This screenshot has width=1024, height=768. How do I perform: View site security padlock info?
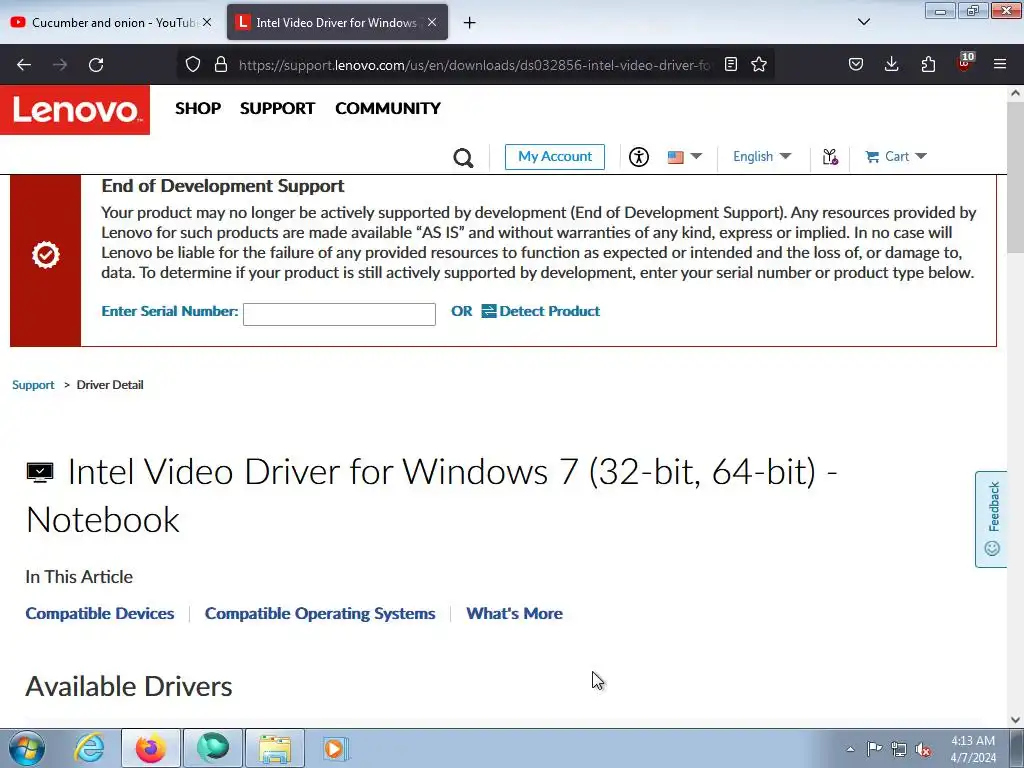(221, 65)
